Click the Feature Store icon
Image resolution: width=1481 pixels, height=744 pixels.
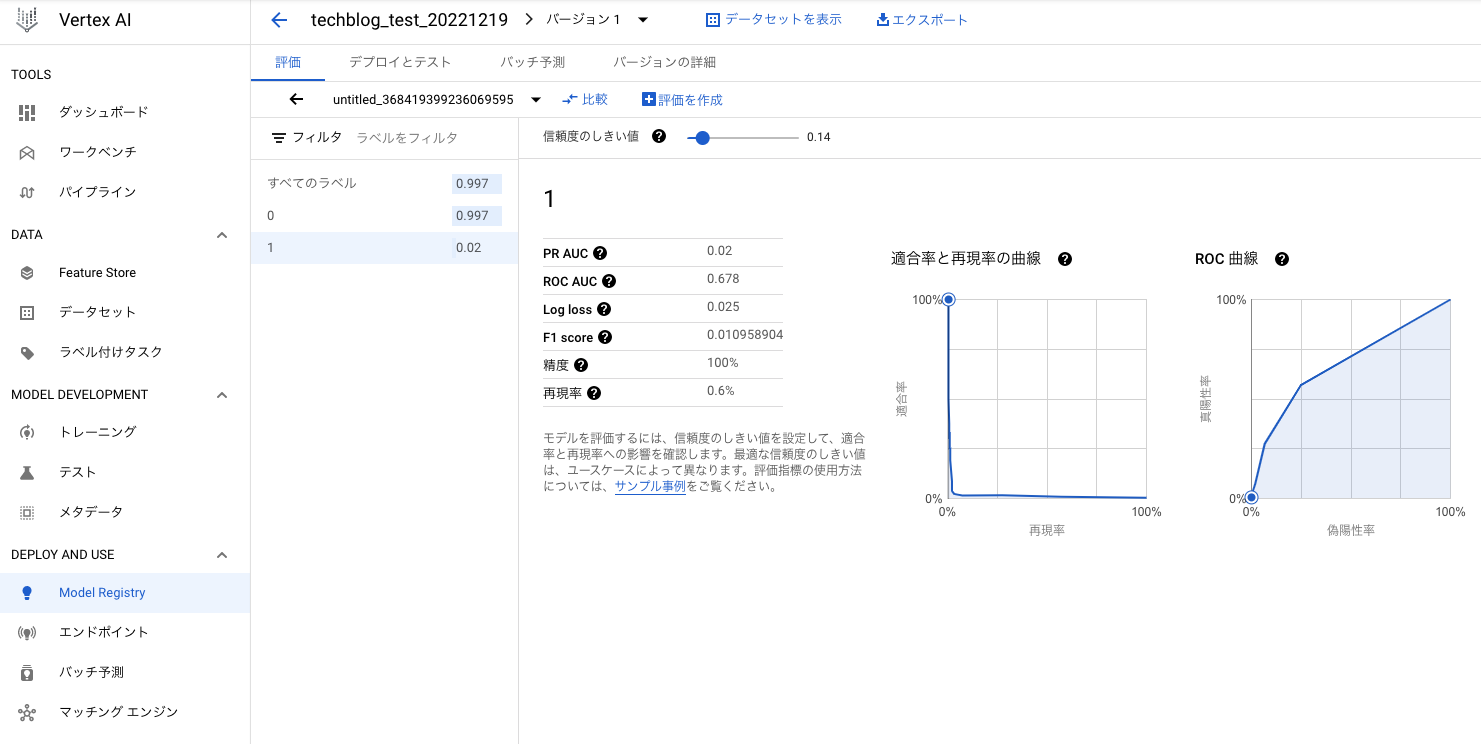click(x=27, y=272)
